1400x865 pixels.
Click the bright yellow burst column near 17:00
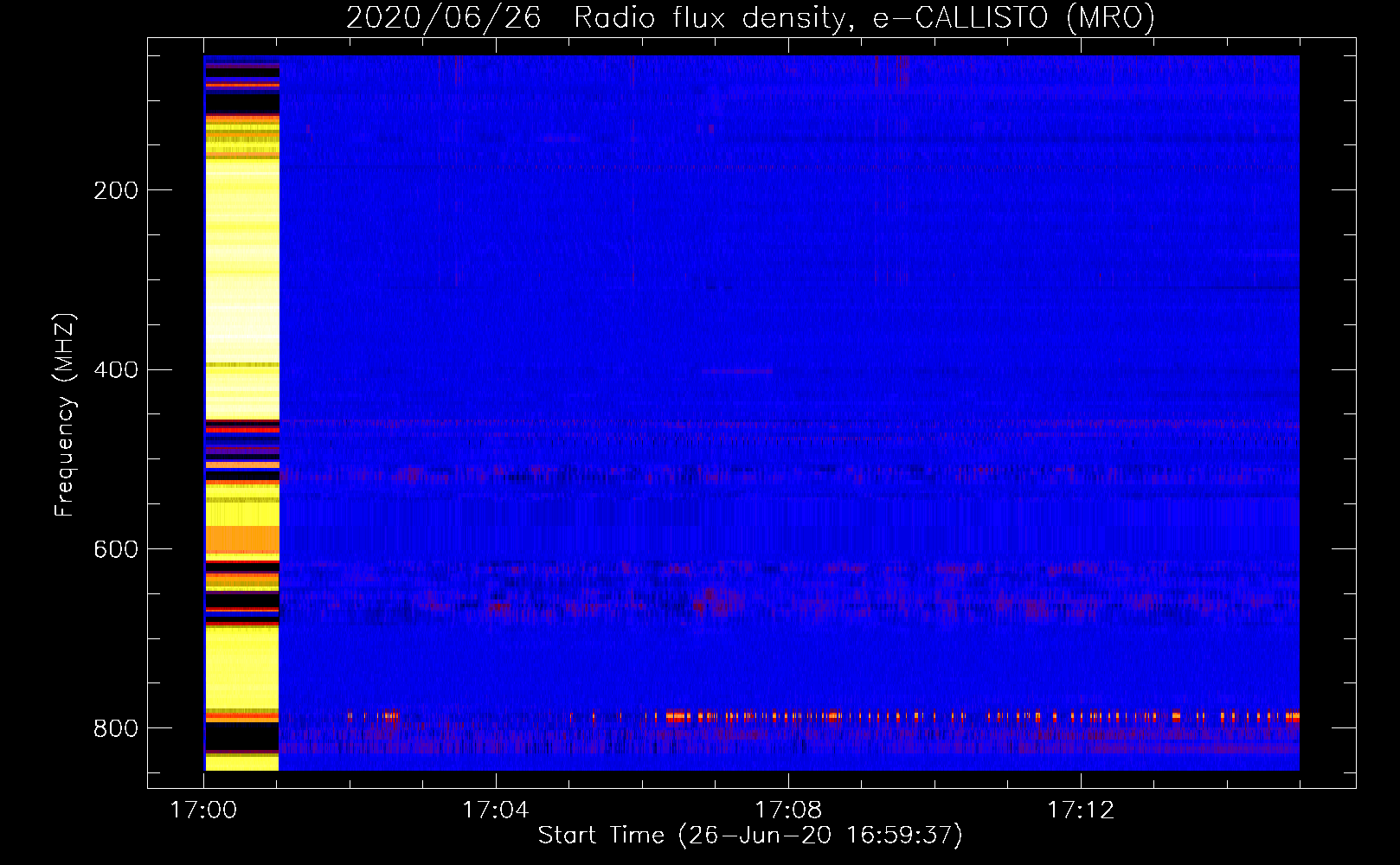(241, 413)
